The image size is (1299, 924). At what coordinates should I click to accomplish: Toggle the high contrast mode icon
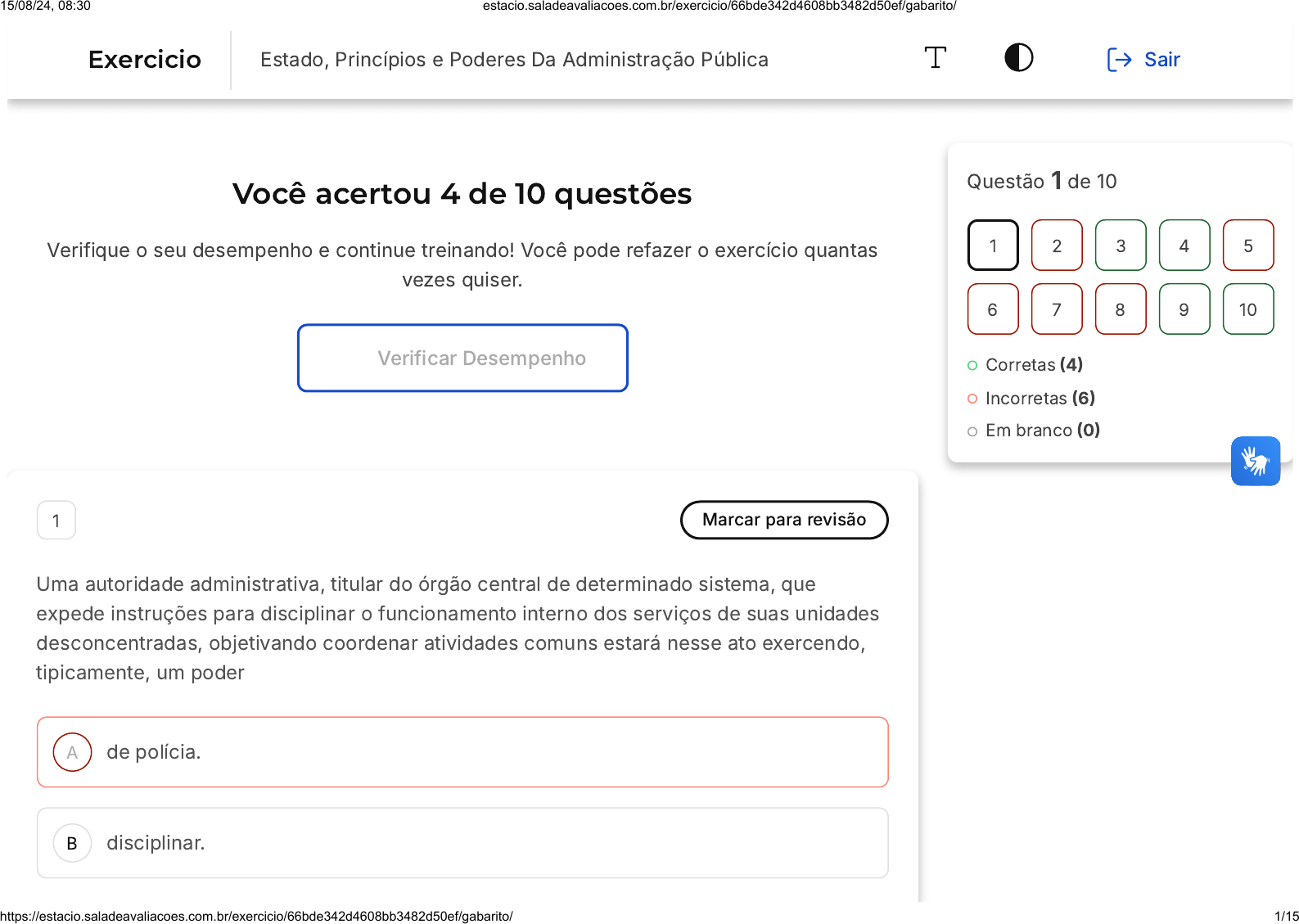coord(1018,58)
